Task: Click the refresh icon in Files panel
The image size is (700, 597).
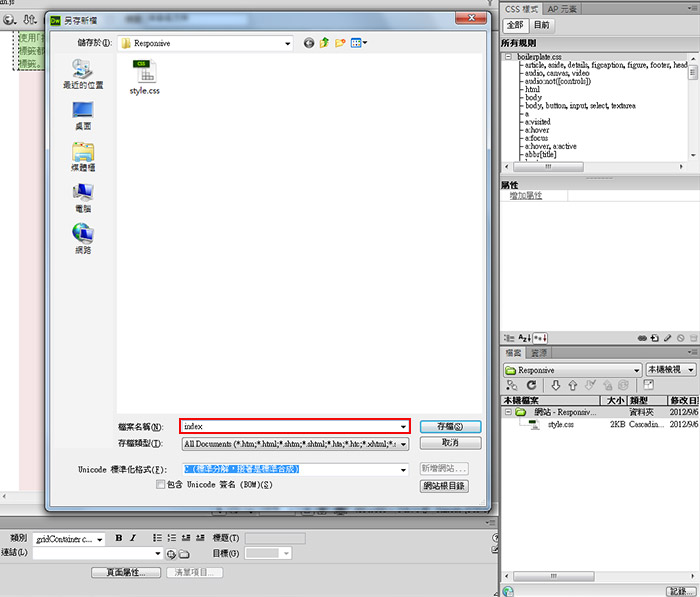Action: 531,385
